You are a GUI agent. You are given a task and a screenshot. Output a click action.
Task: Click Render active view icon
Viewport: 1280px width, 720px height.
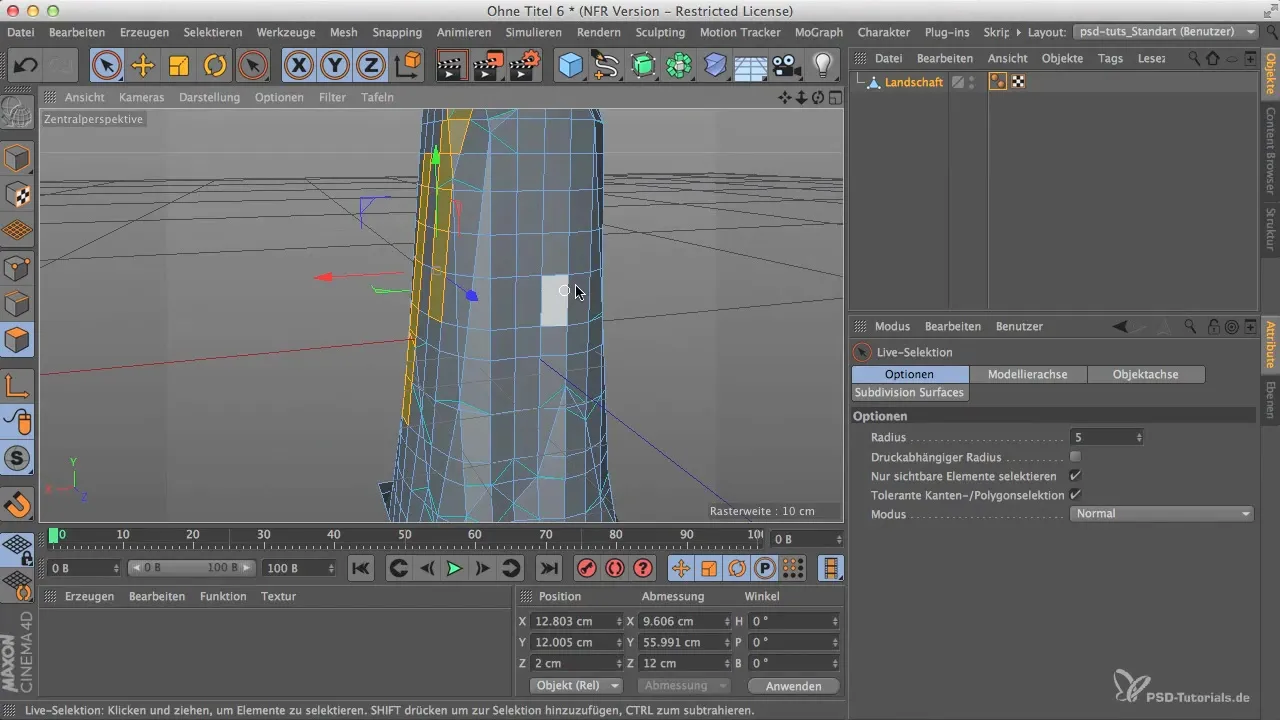coord(453,66)
